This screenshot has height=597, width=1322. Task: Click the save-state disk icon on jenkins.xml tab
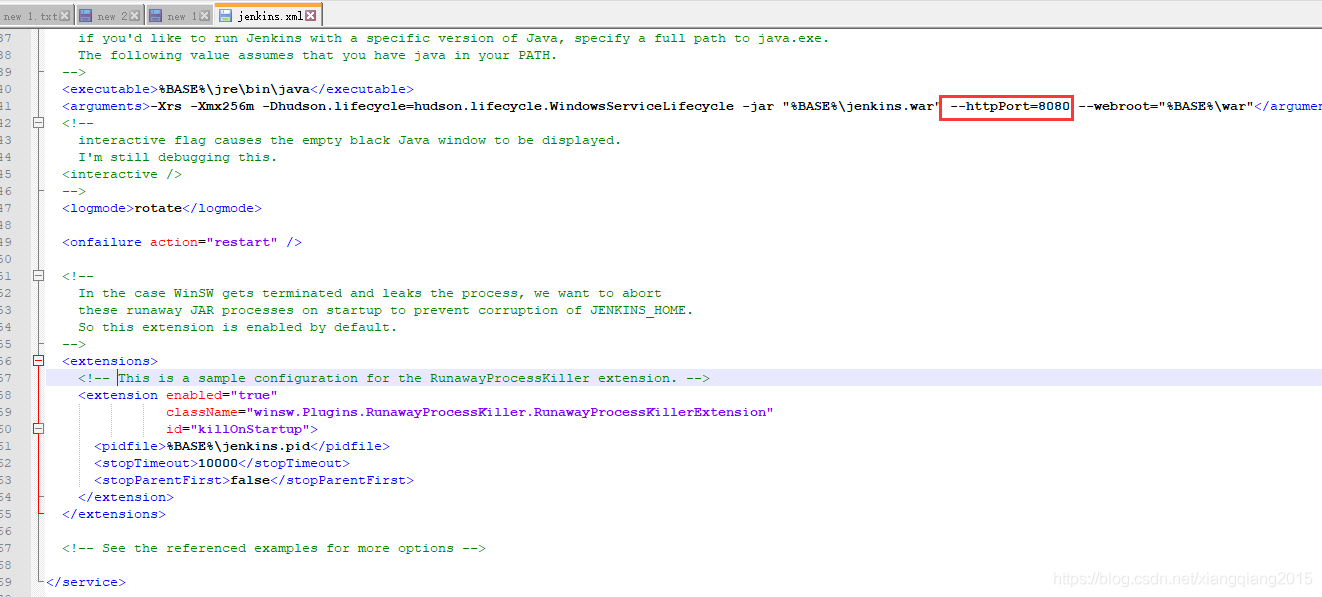tap(225, 16)
